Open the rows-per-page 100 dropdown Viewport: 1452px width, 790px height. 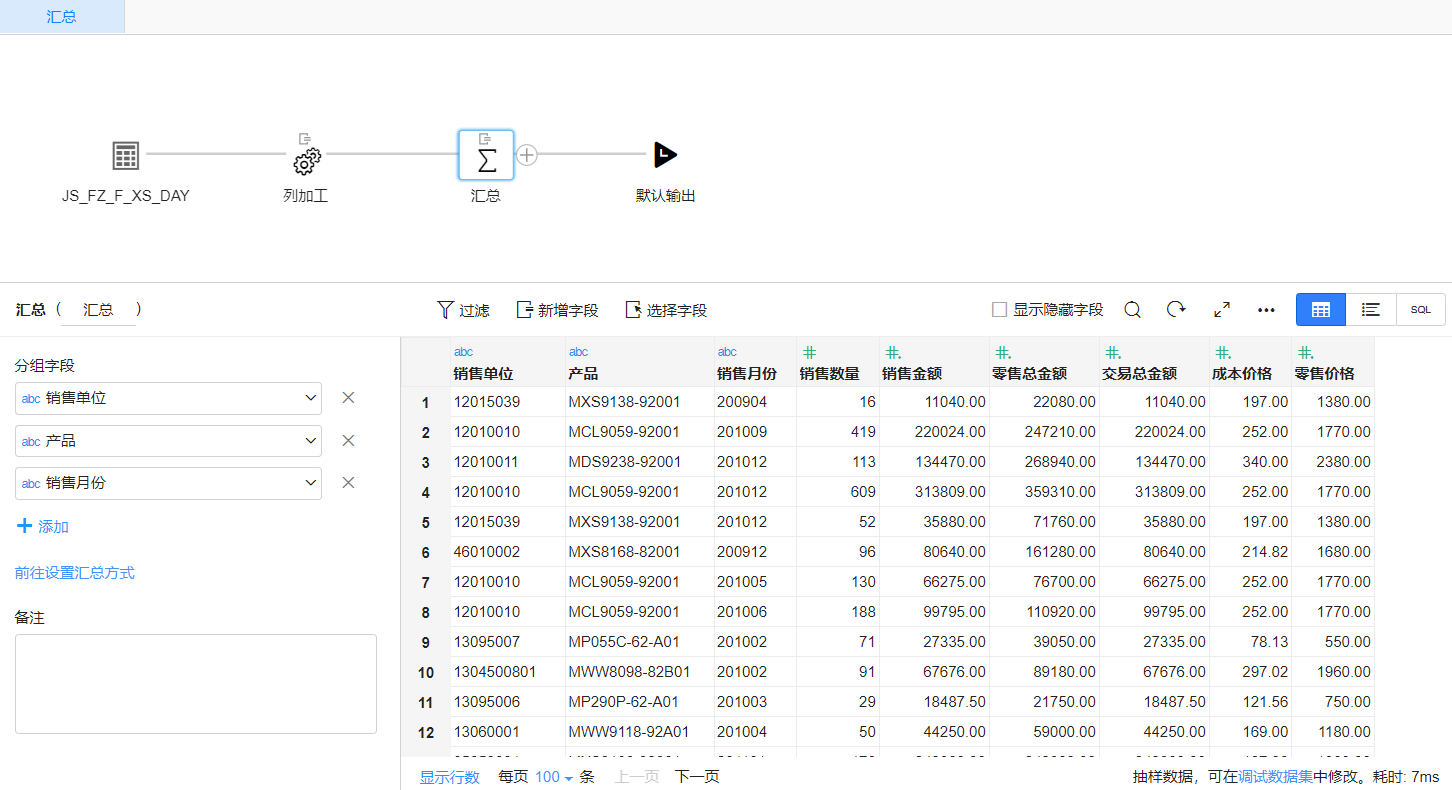(x=553, y=777)
